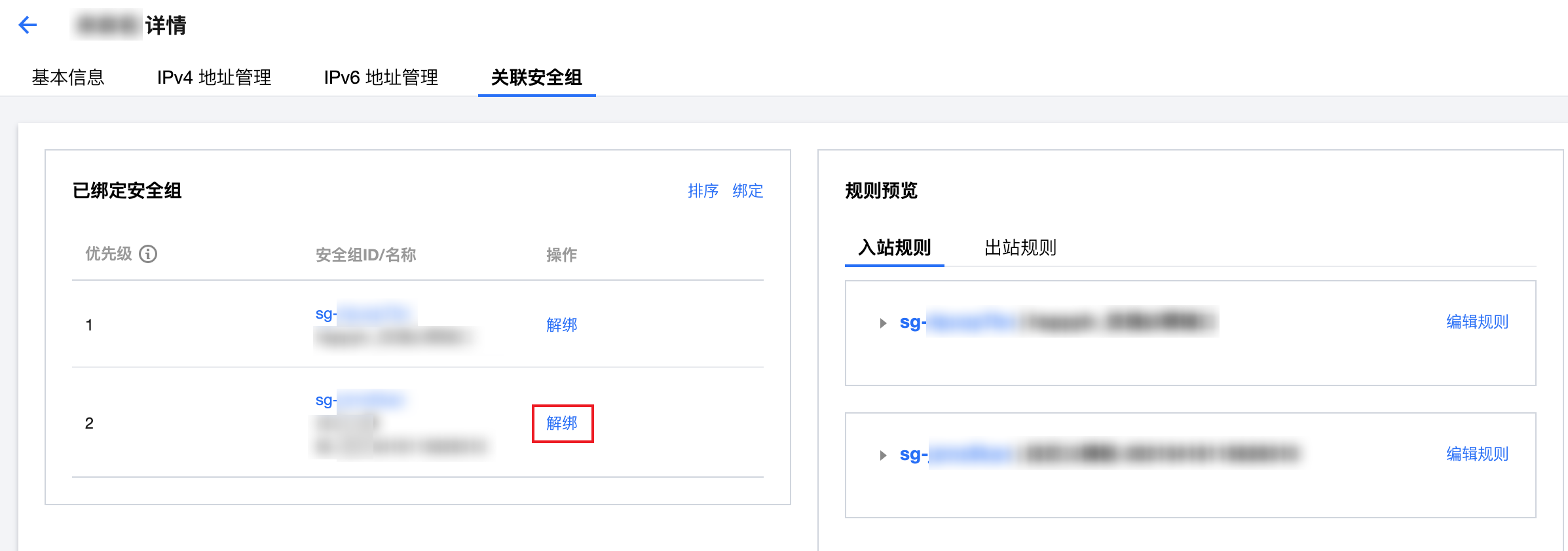The width and height of the screenshot is (1568, 551).
Task: Click 编辑规则 for the second security group
Action: coord(1477,454)
